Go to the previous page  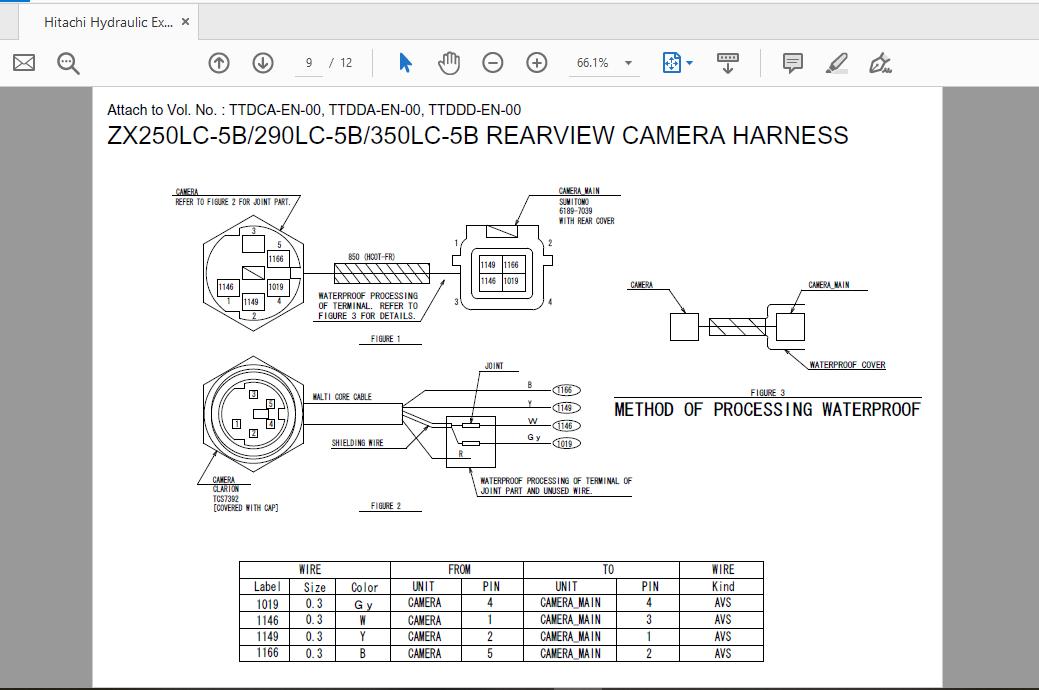pos(218,62)
